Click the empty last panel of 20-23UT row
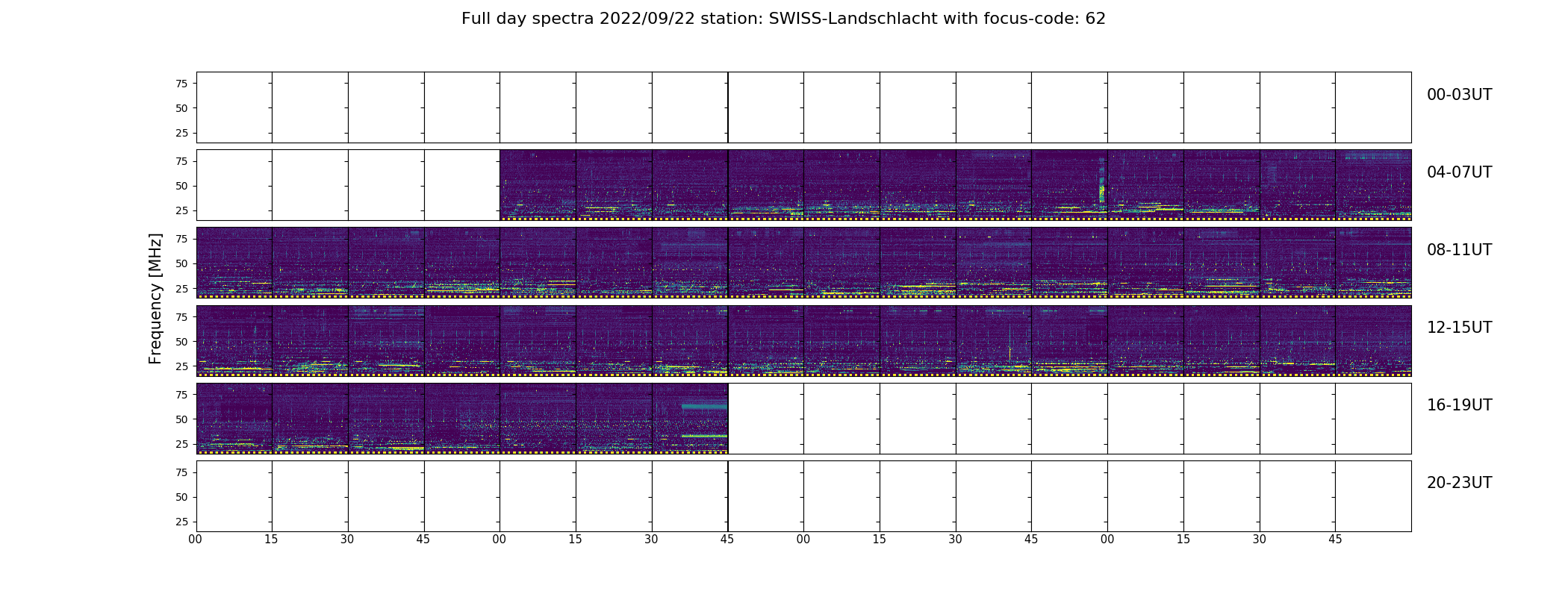 (x=1373, y=496)
